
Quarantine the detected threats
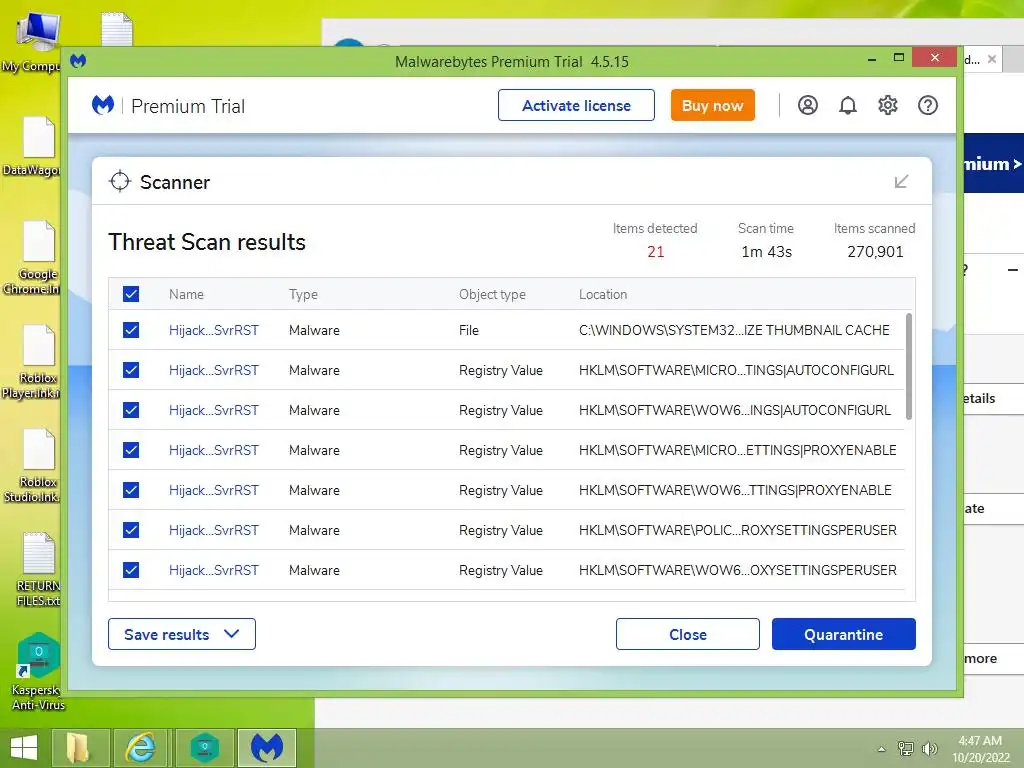point(844,634)
